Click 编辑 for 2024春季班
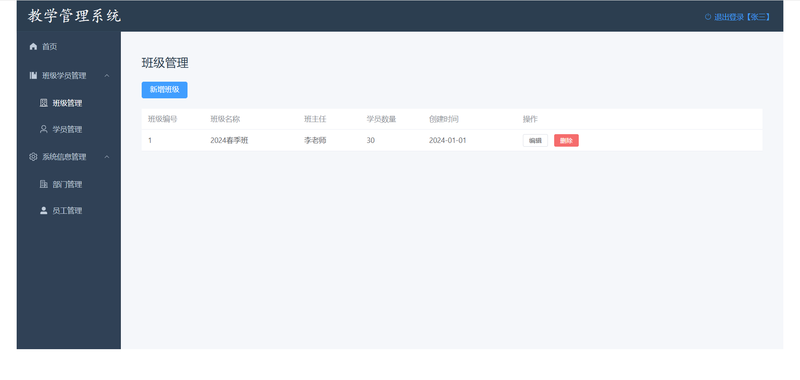Screen dimensions: 800x380 pyautogui.click(x=535, y=141)
